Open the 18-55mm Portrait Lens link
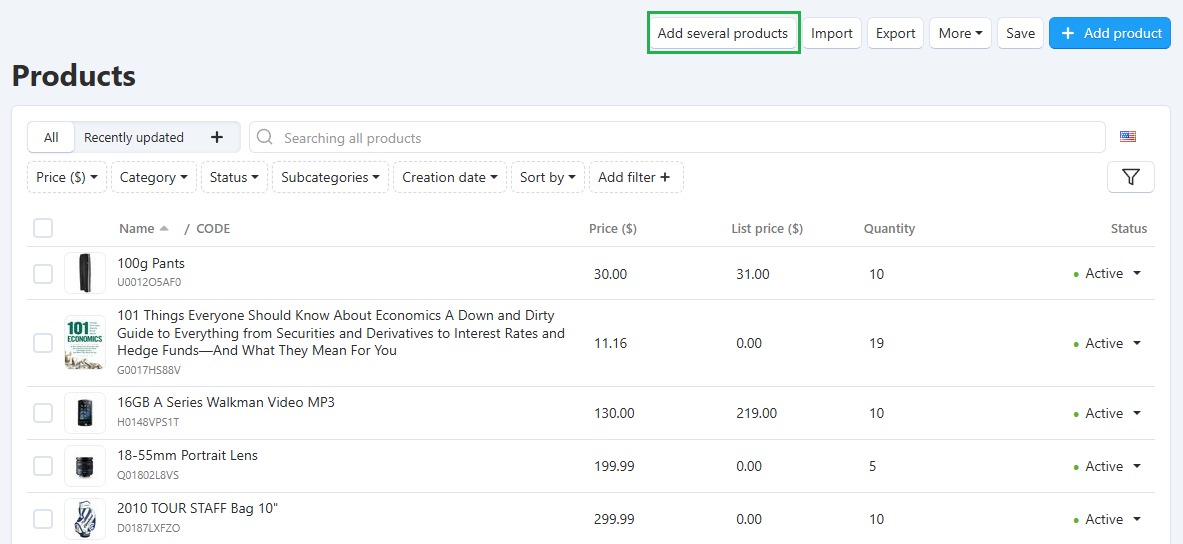The height and width of the screenshot is (544, 1183). (x=187, y=455)
